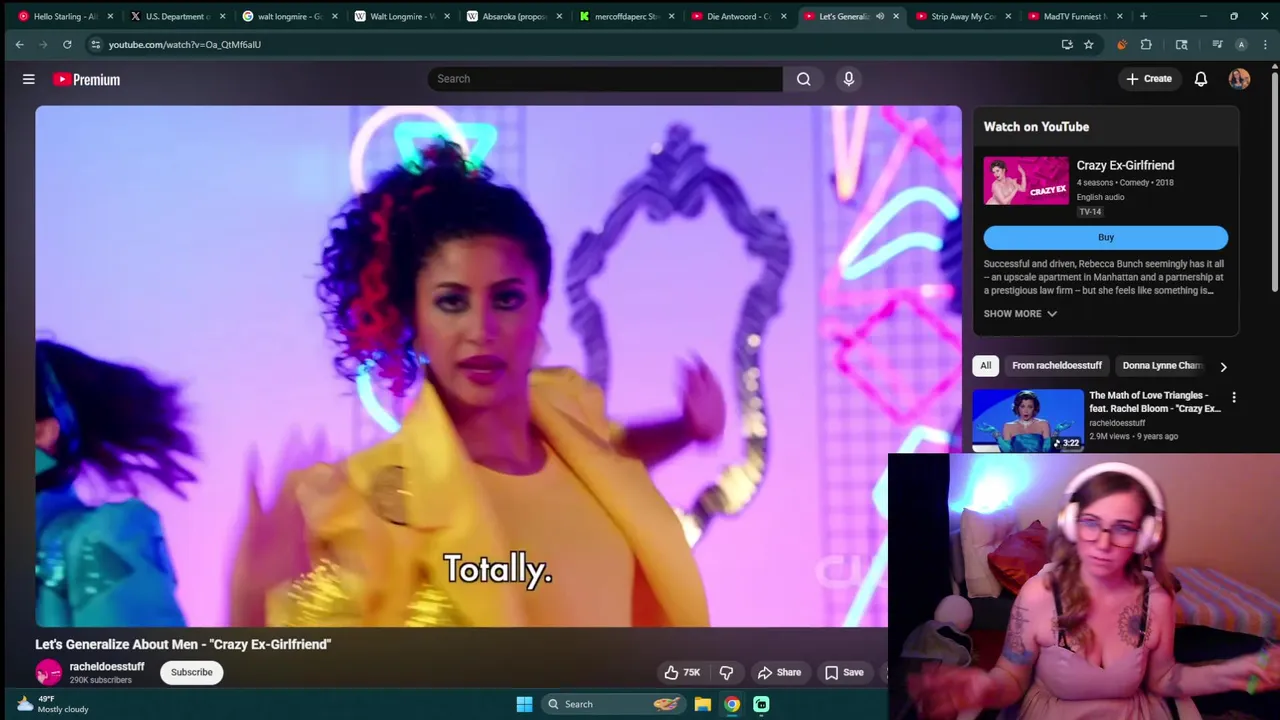Click the main video player
Viewport: 1280px width, 720px height.
pyautogui.click(x=498, y=366)
